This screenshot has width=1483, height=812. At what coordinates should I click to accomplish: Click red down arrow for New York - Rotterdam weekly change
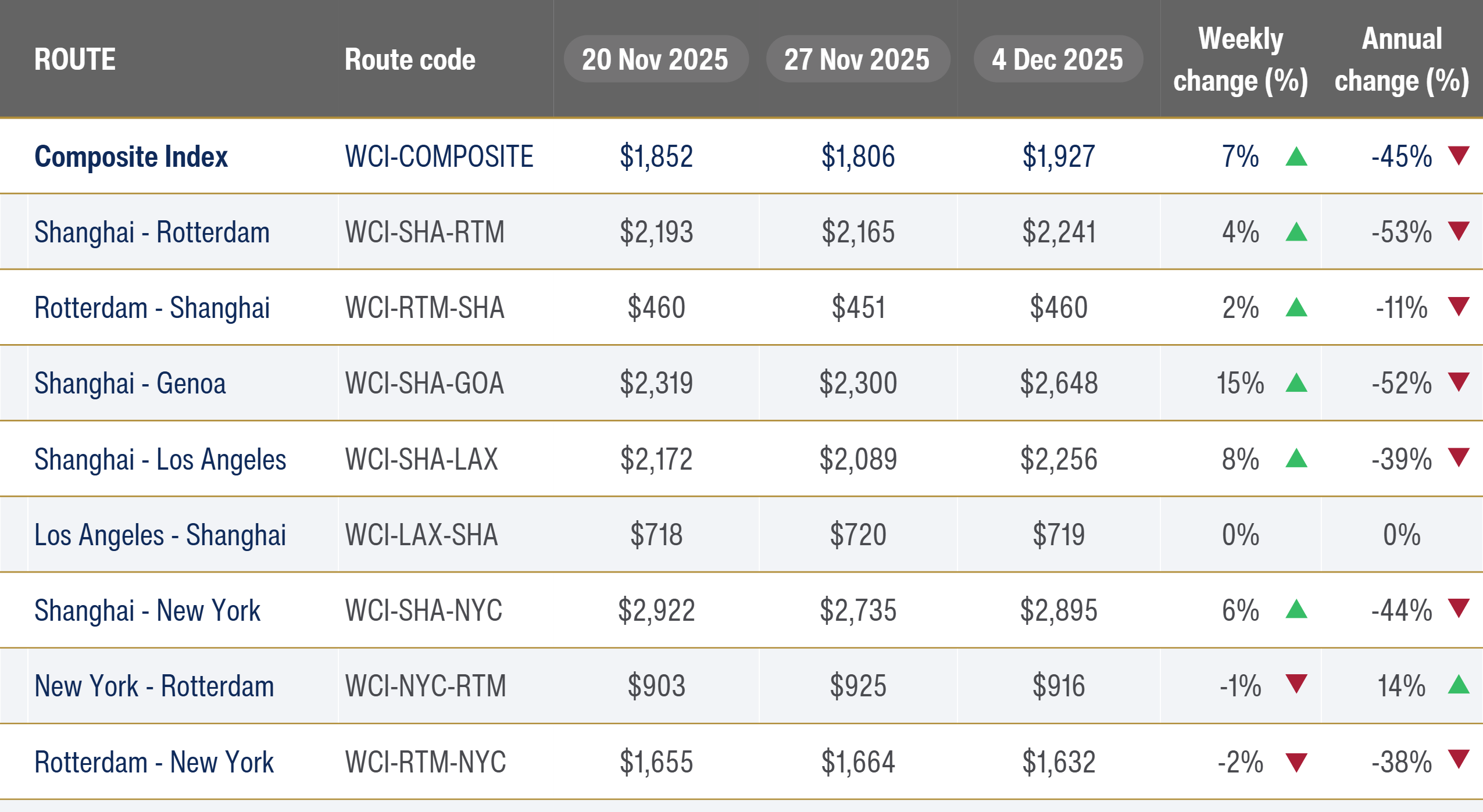point(1296,684)
